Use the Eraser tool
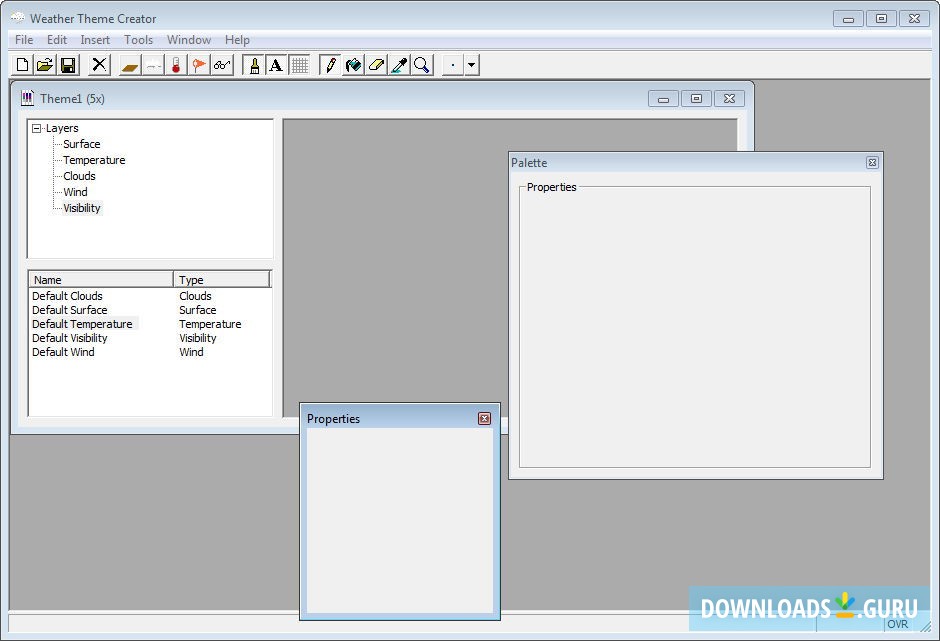 click(376, 64)
